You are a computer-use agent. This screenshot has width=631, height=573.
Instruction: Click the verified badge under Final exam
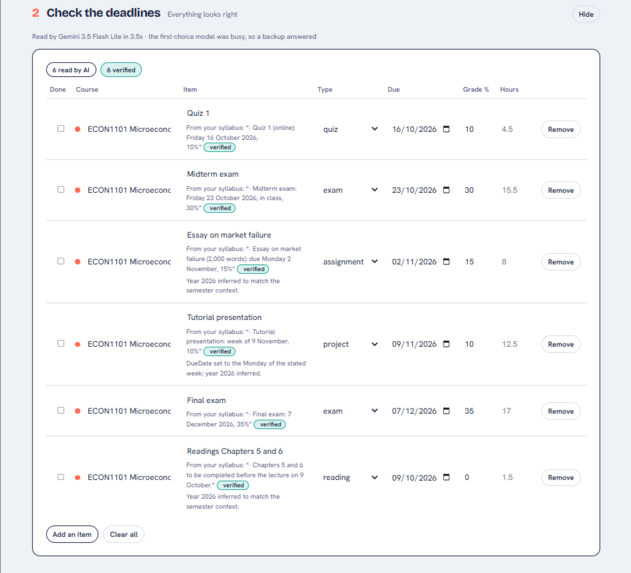[x=270, y=424]
